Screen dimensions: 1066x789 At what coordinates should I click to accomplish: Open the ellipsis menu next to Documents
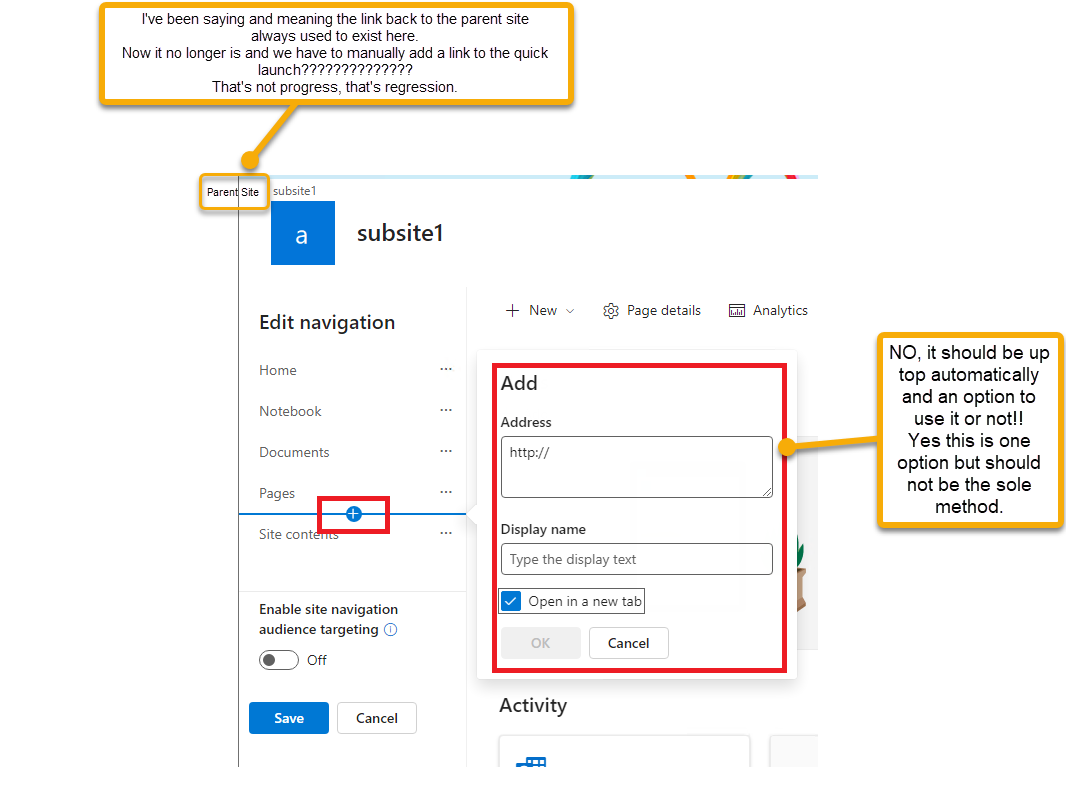point(446,451)
